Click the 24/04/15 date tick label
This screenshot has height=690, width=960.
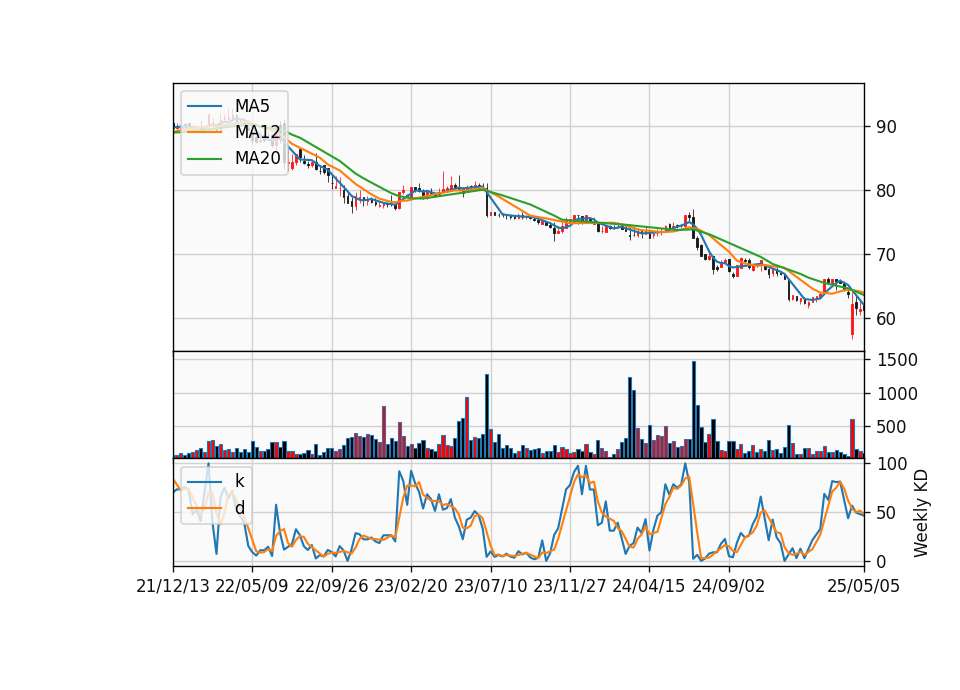(648, 586)
